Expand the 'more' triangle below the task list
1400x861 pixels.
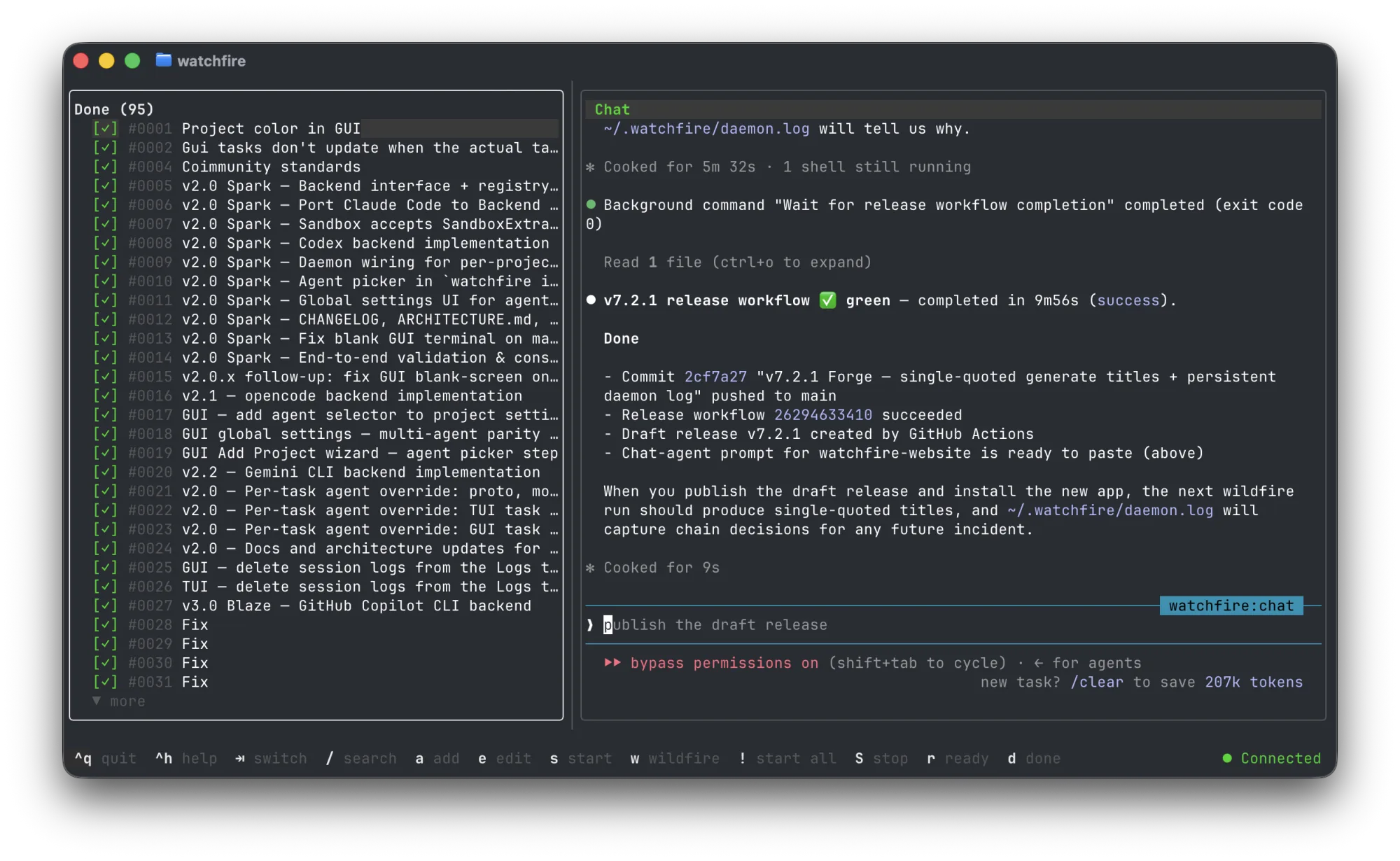(97, 701)
